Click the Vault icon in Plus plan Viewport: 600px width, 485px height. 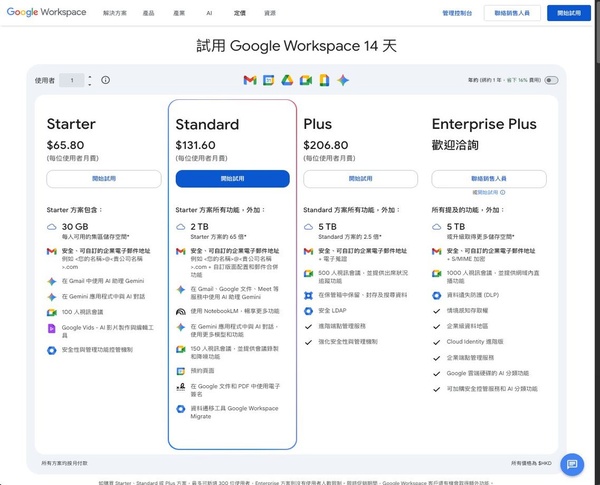pos(308,296)
